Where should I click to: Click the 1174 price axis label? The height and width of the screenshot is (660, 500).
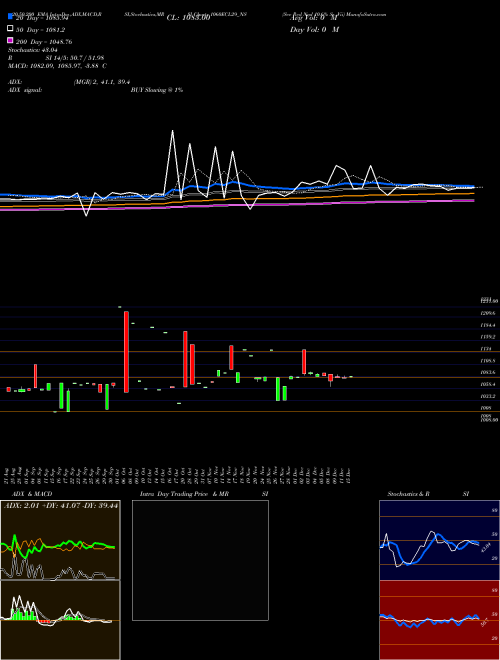[485, 349]
